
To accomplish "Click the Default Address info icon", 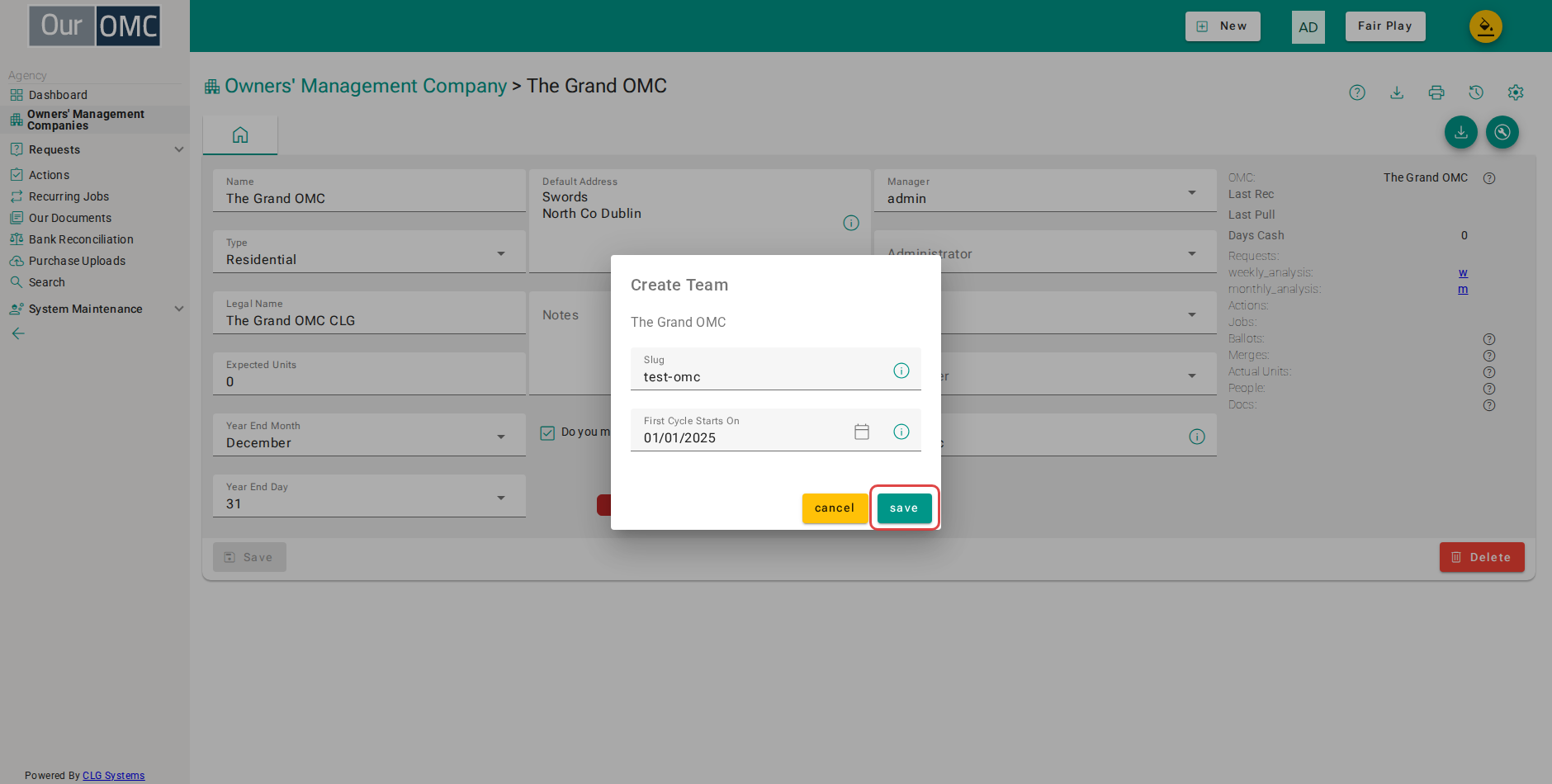I will tap(851, 223).
